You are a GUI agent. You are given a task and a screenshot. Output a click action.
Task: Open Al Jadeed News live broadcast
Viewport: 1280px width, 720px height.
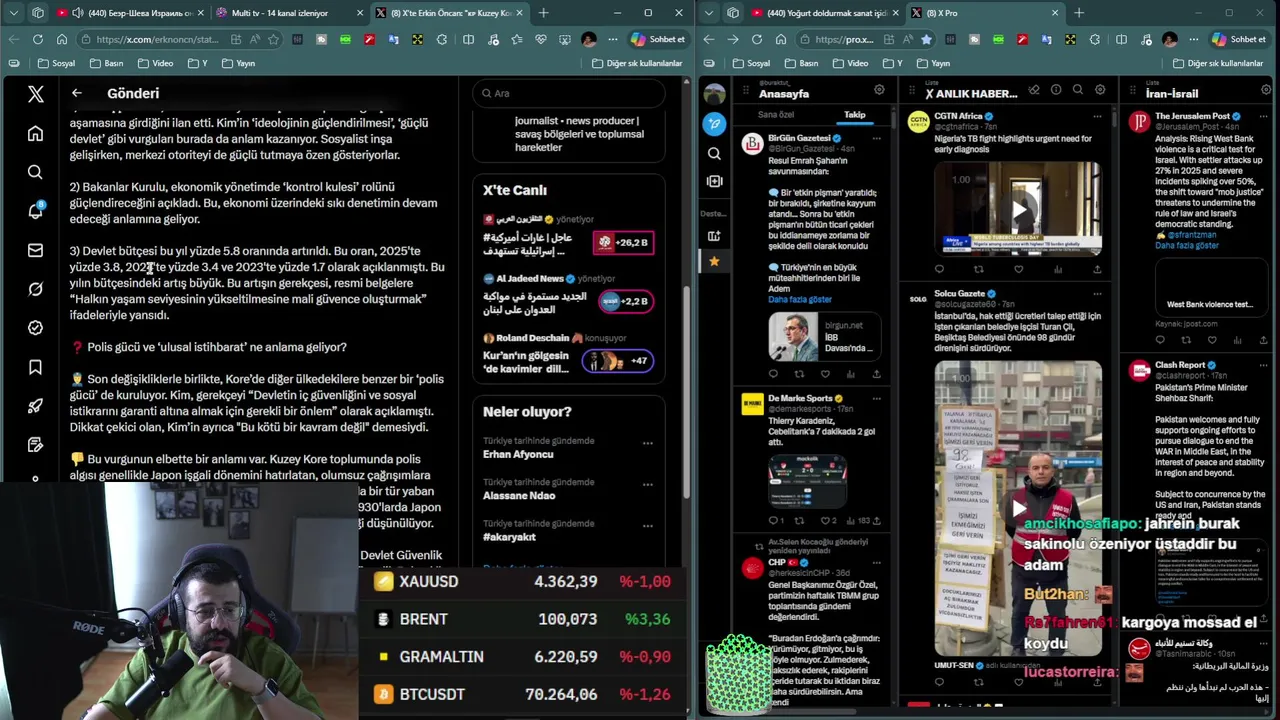click(568, 296)
